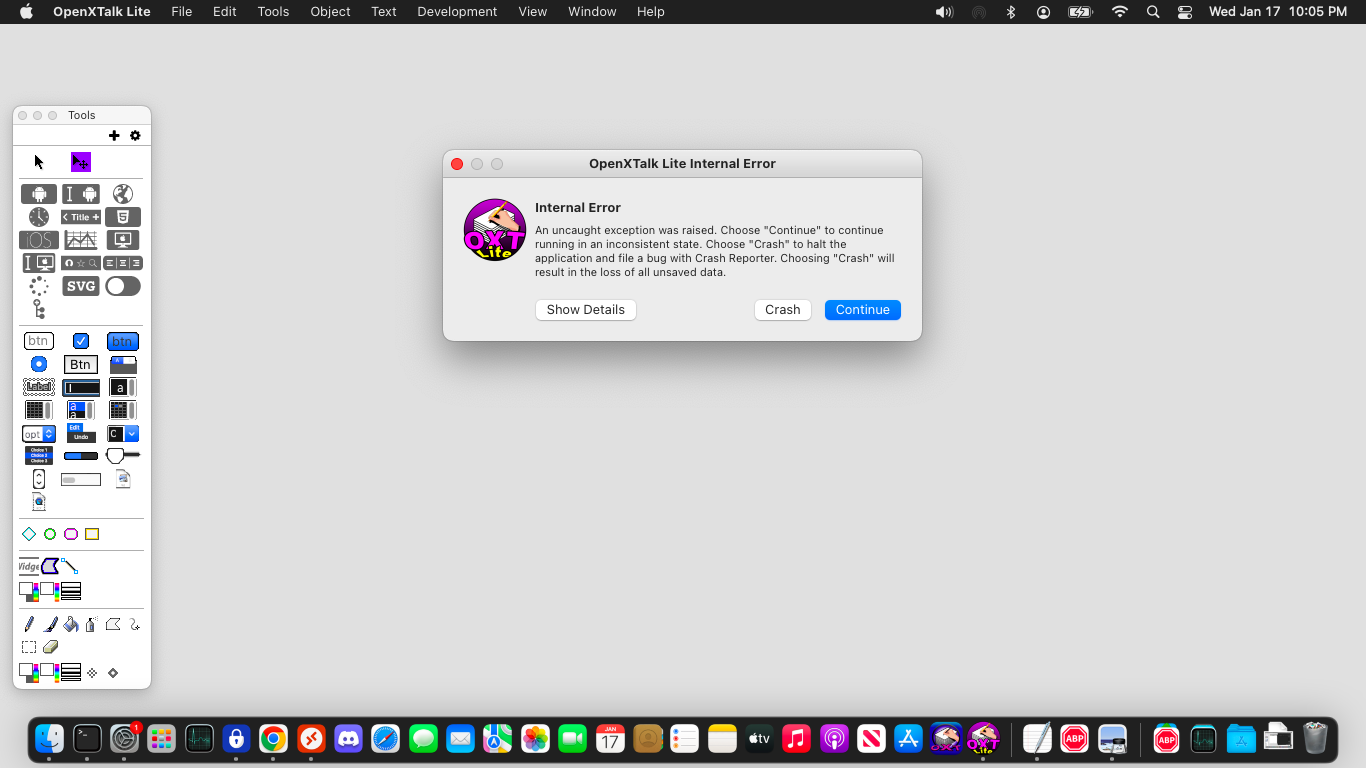
Task: Select the horizontal scrollbar control in Tools
Action: pos(81,480)
